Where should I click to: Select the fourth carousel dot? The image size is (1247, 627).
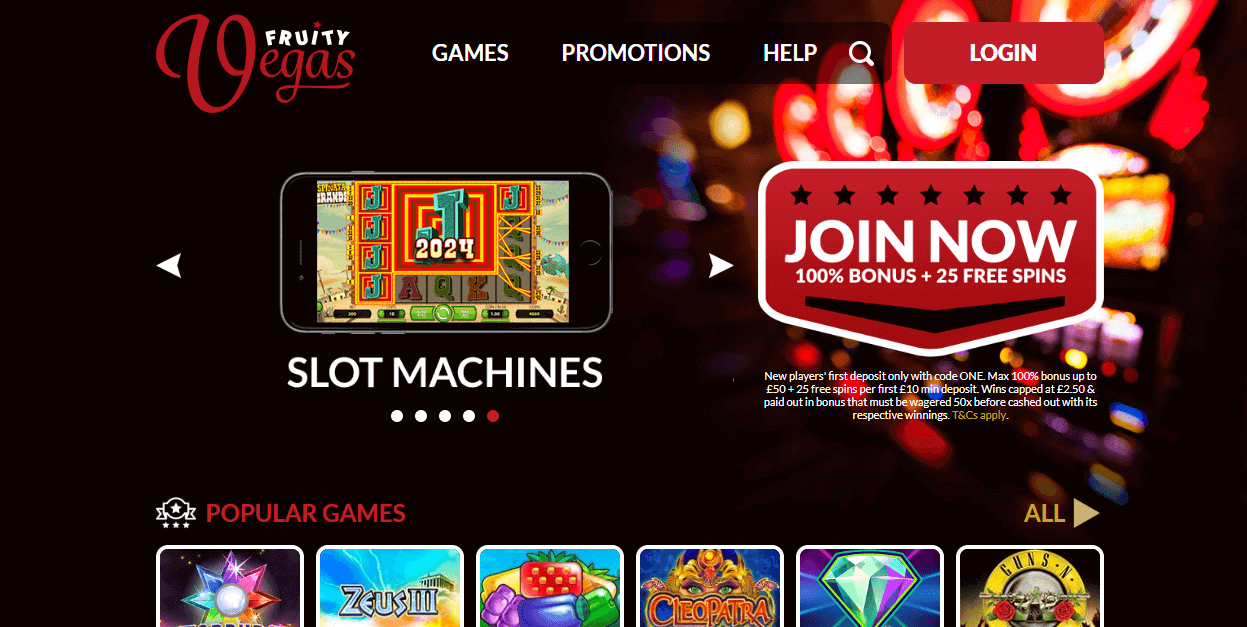point(469,416)
